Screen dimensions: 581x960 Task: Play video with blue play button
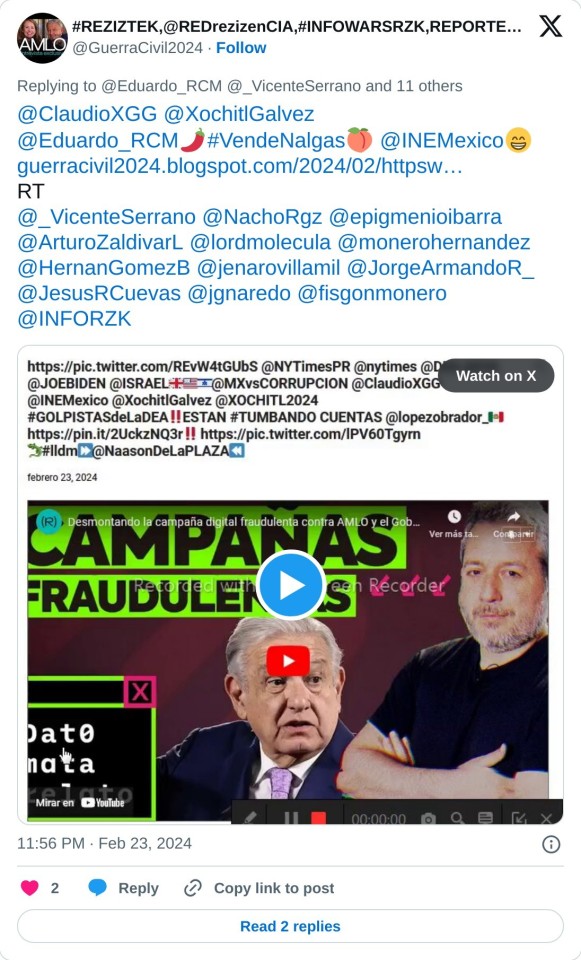(290, 585)
